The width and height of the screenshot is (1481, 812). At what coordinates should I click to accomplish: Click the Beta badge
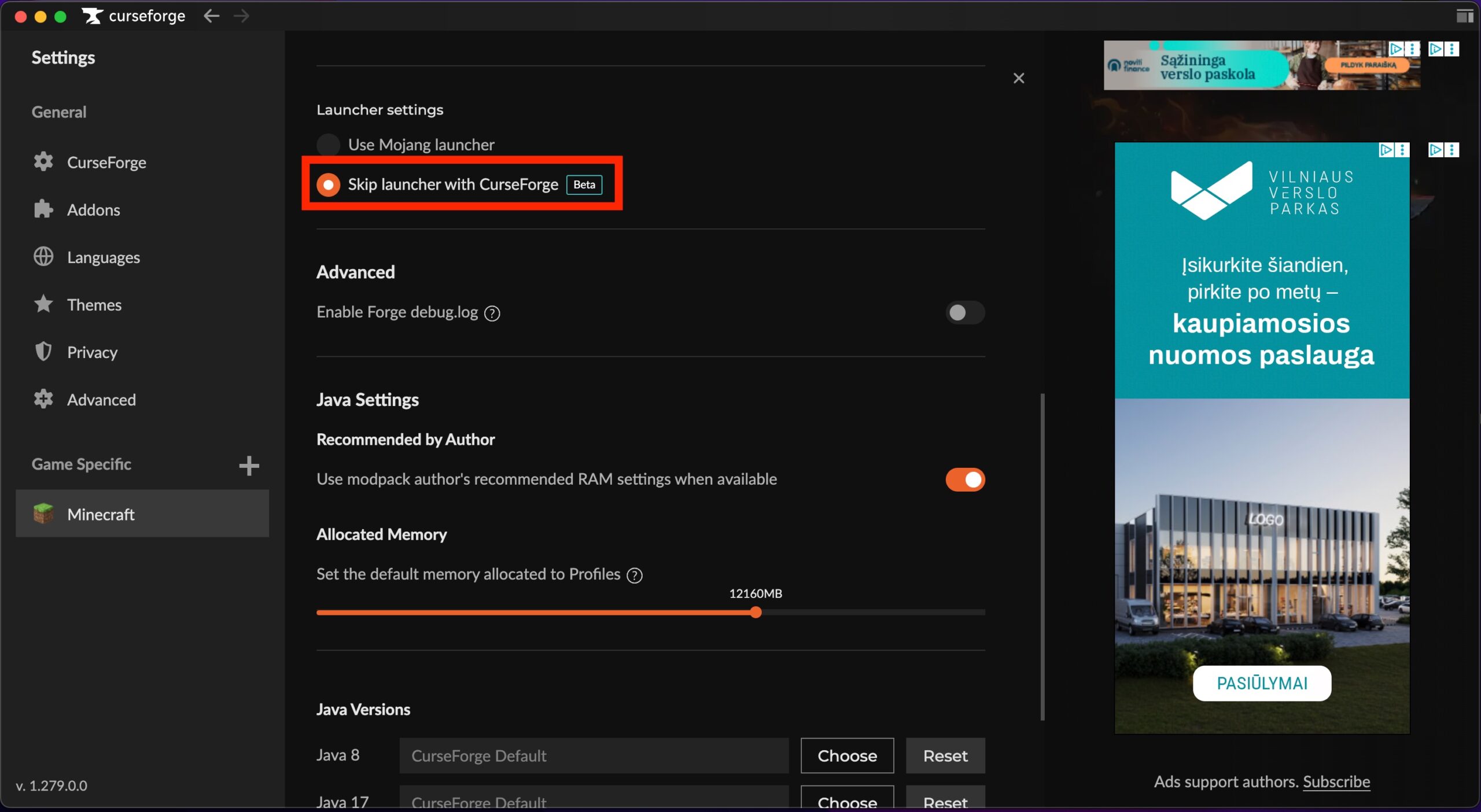click(584, 184)
